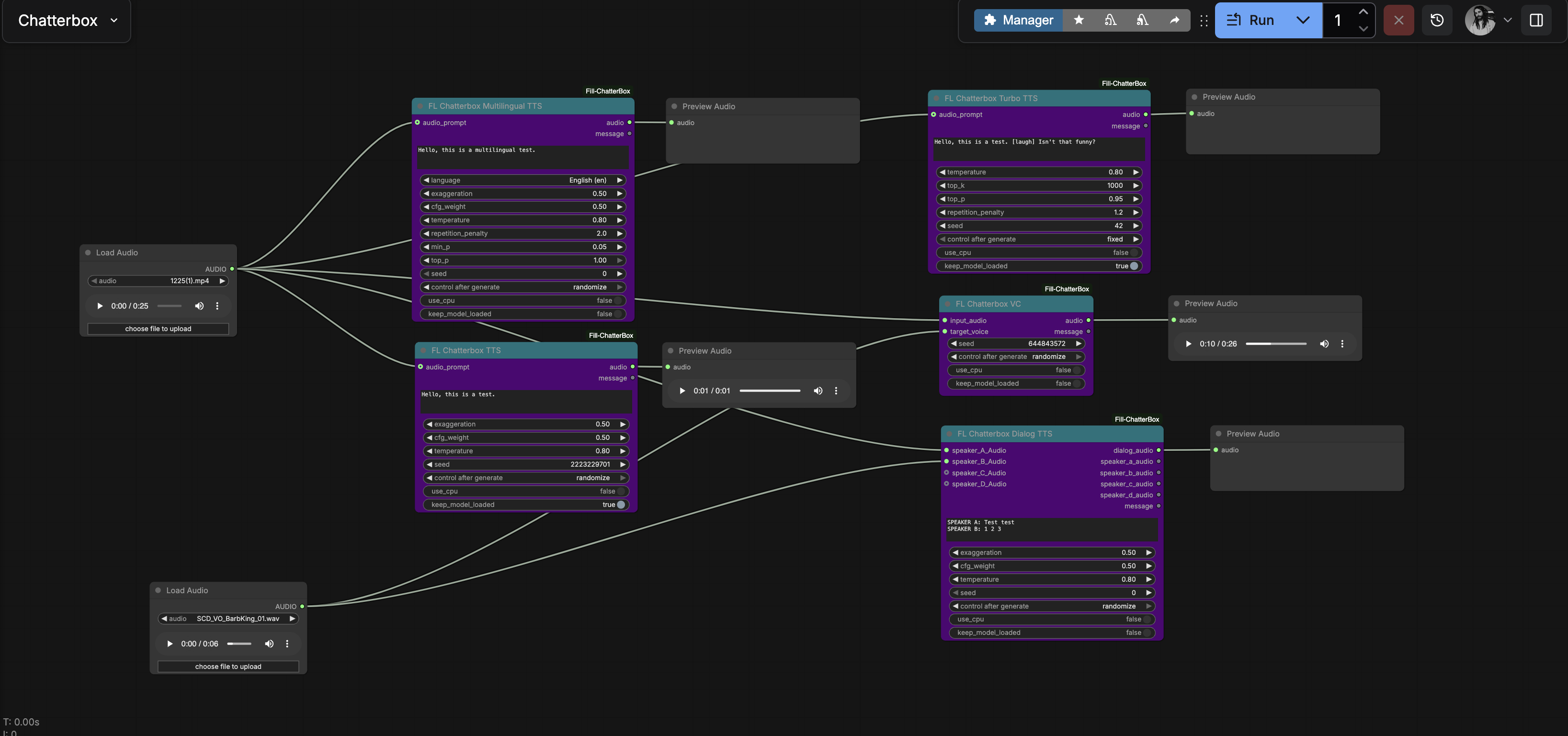The height and width of the screenshot is (736, 1568).
Task: Click the star favorites icon in toolbar
Action: click(1079, 20)
